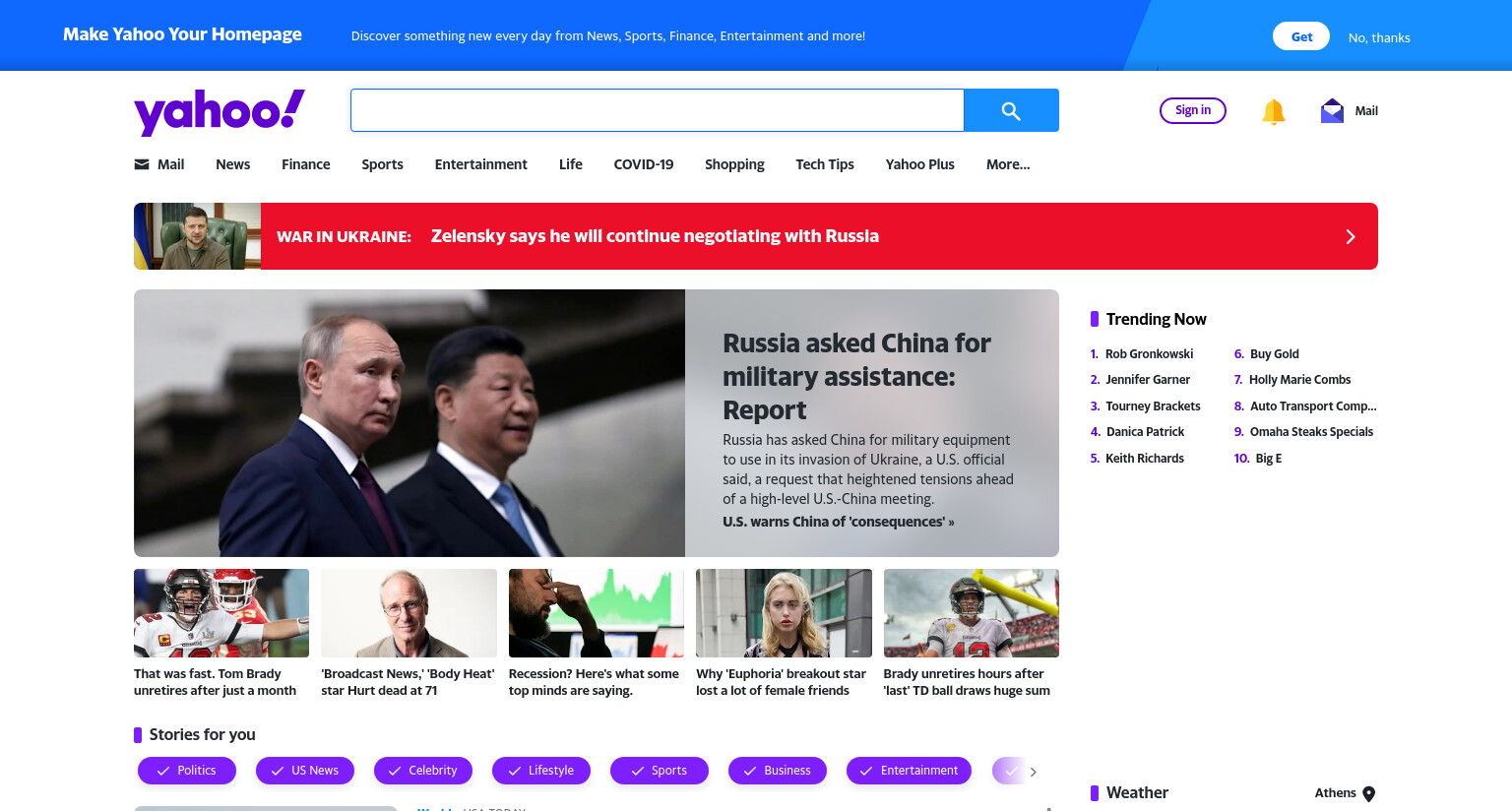The image size is (1512, 811).
Task: Toggle the Sports topic filter
Action: tap(660, 771)
